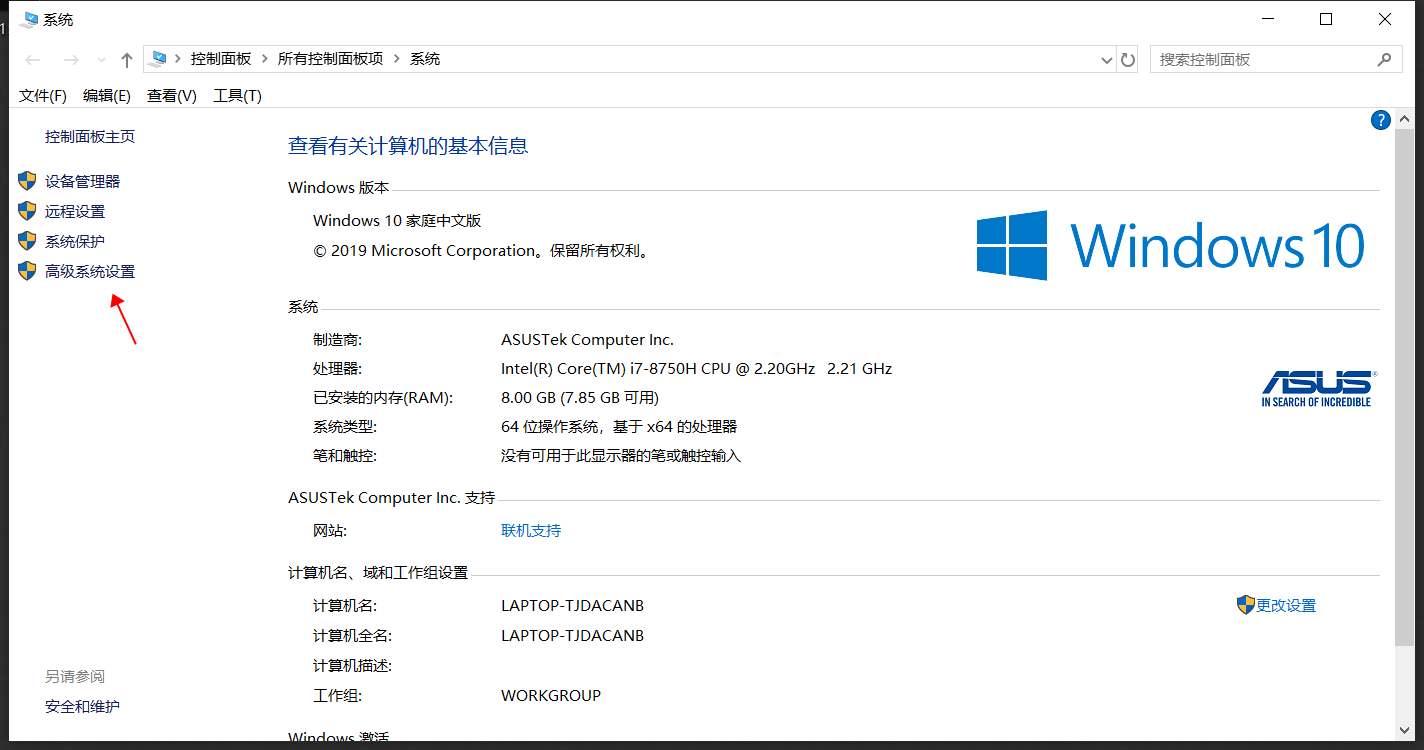1424x750 pixels.
Task: Click the system icon in the title bar
Action: click(30, 19)
